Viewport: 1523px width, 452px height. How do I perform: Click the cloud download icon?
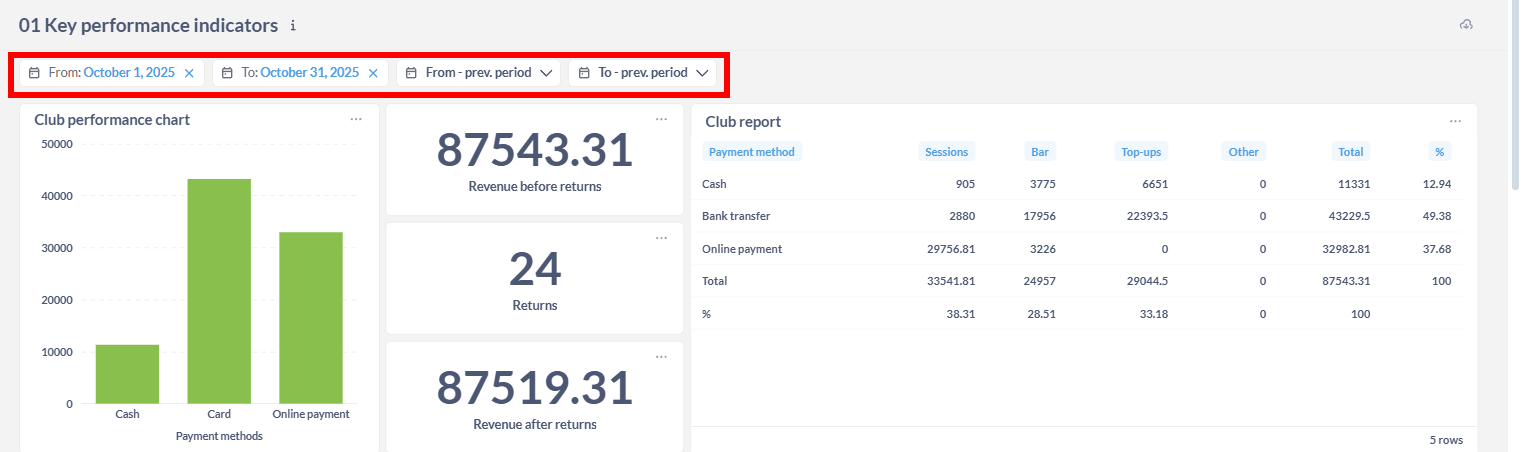(1466, 25)
